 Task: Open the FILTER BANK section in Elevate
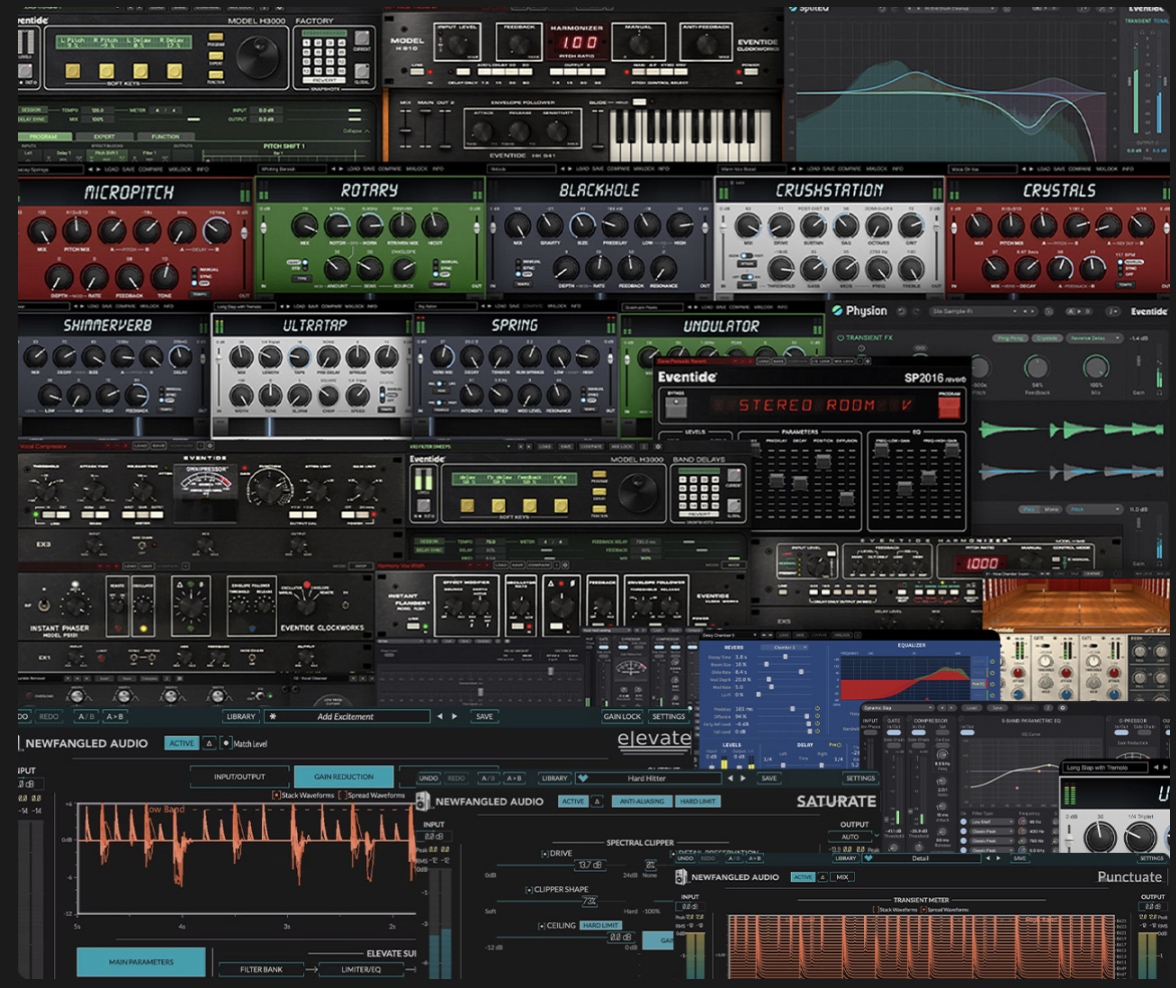click(261, 969)
